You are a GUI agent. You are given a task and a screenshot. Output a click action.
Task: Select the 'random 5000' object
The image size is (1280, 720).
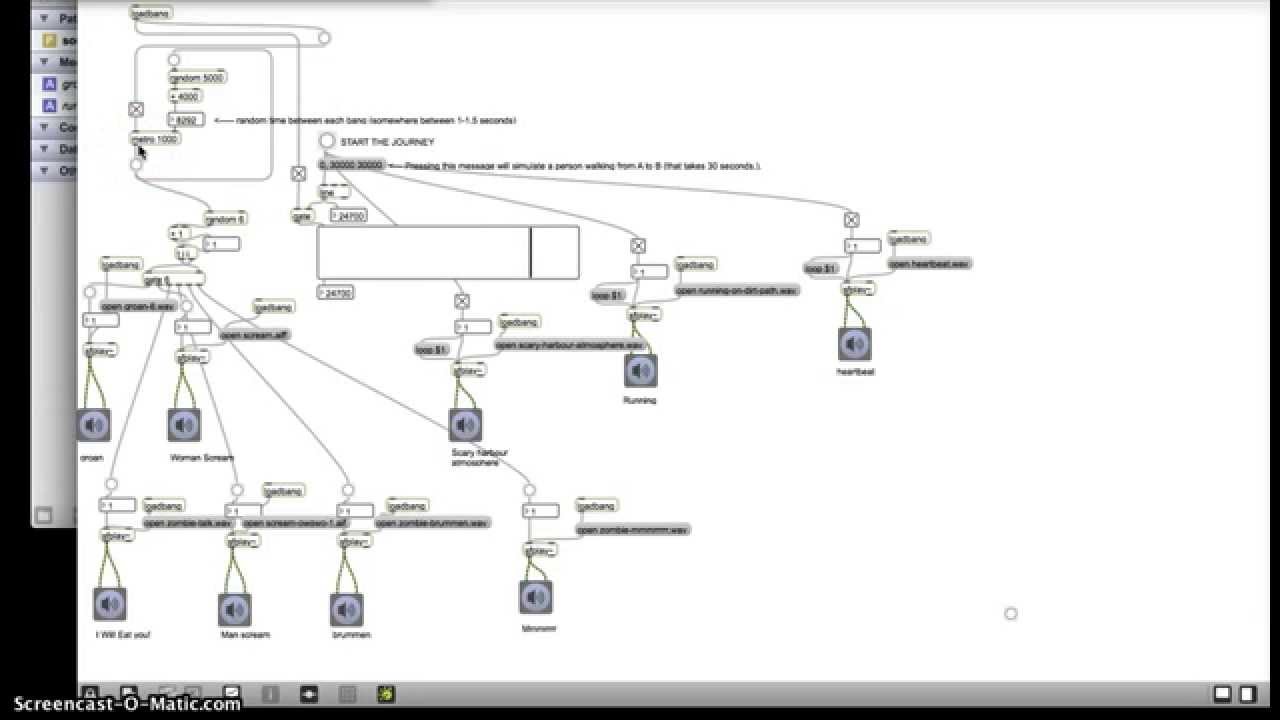click(198, 77)
